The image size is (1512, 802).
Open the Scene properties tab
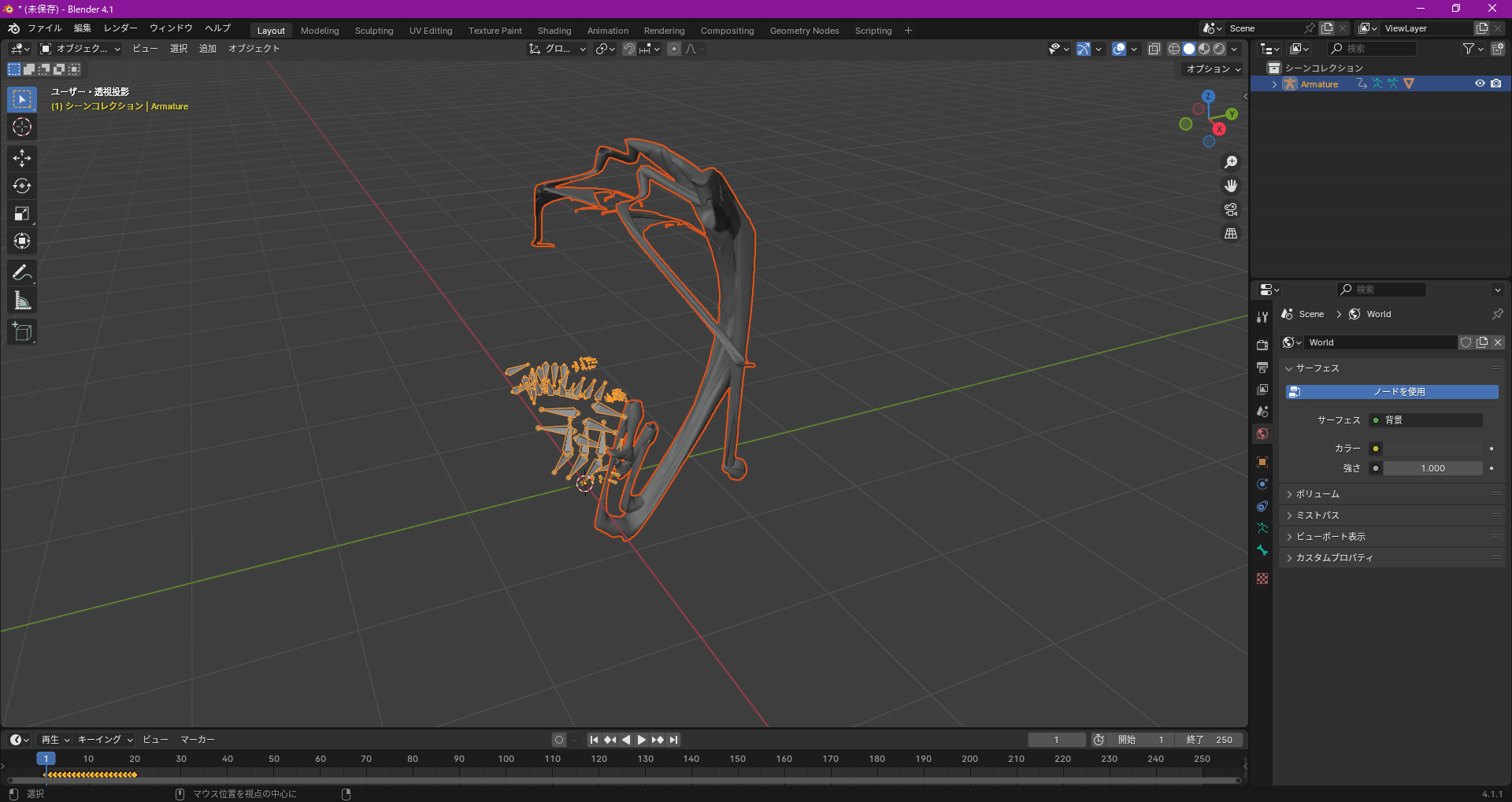click(1262, 411)
